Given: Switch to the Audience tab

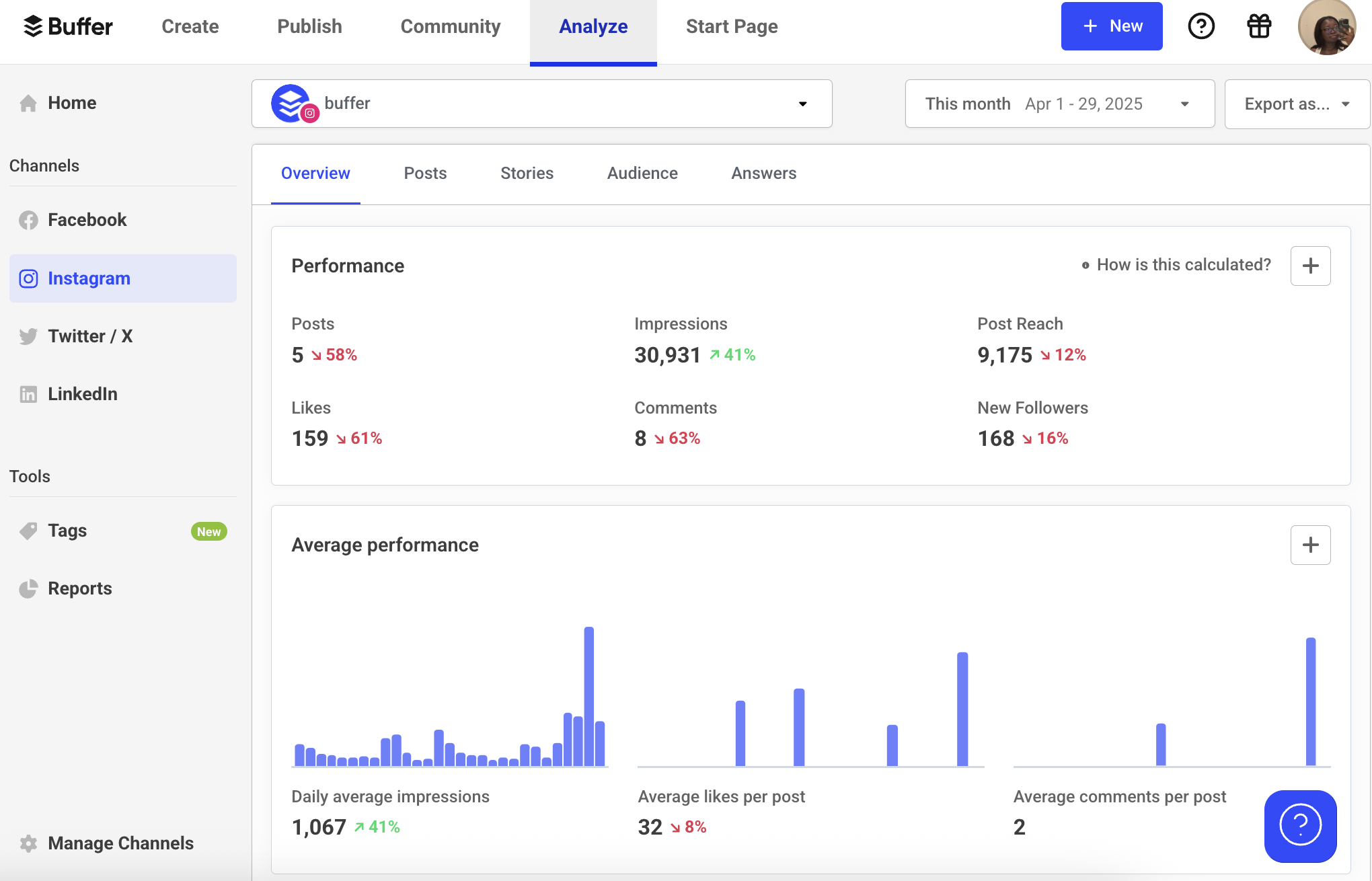Looking at the screenshot, I should [642, 173].
